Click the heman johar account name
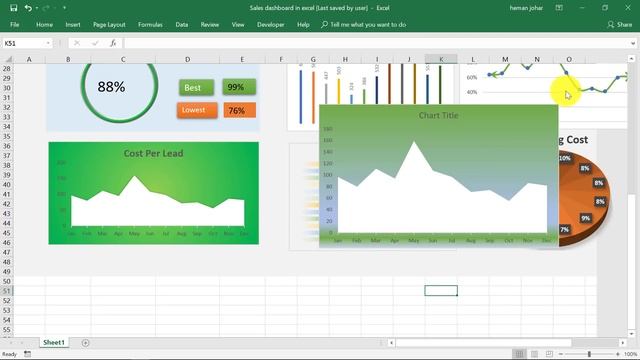This screenshot has height=360, width=640. pos(526,8)
